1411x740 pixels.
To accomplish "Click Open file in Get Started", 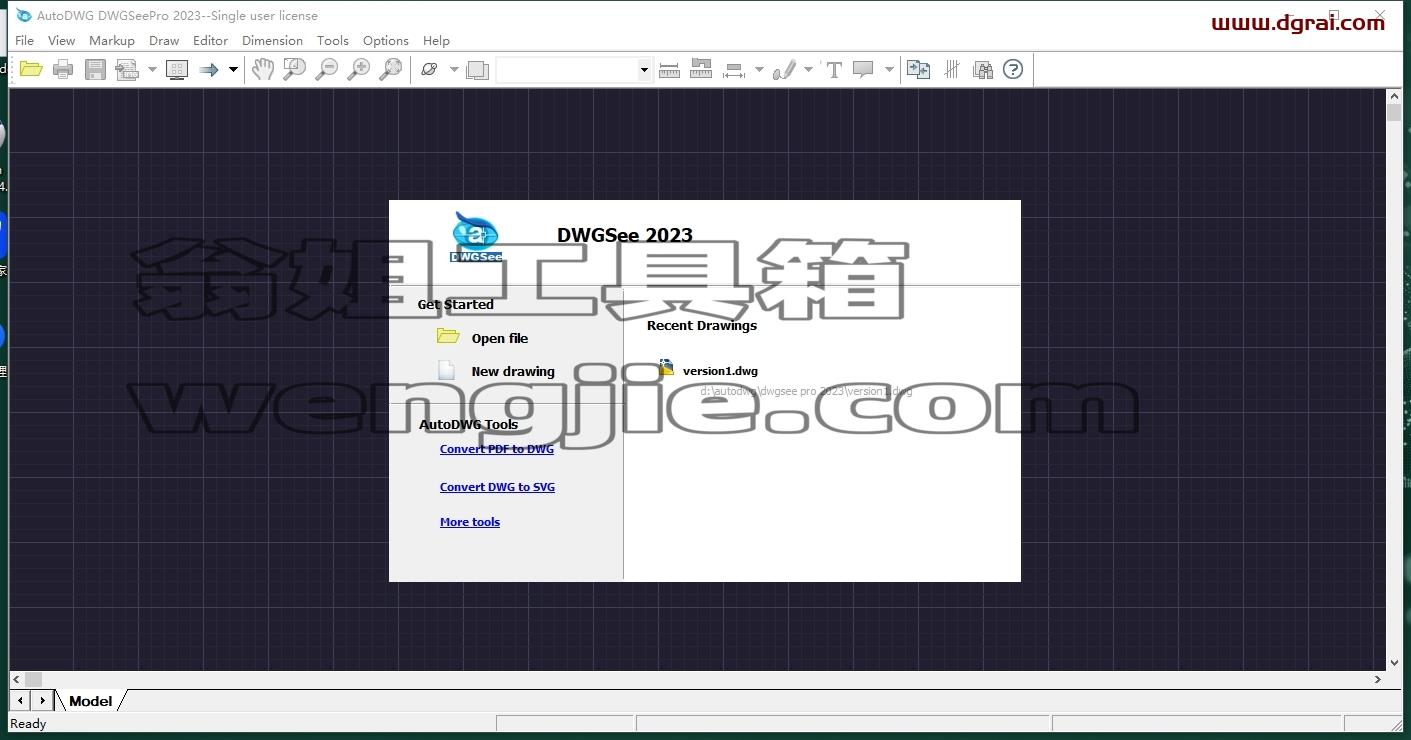I will [500, 338].
